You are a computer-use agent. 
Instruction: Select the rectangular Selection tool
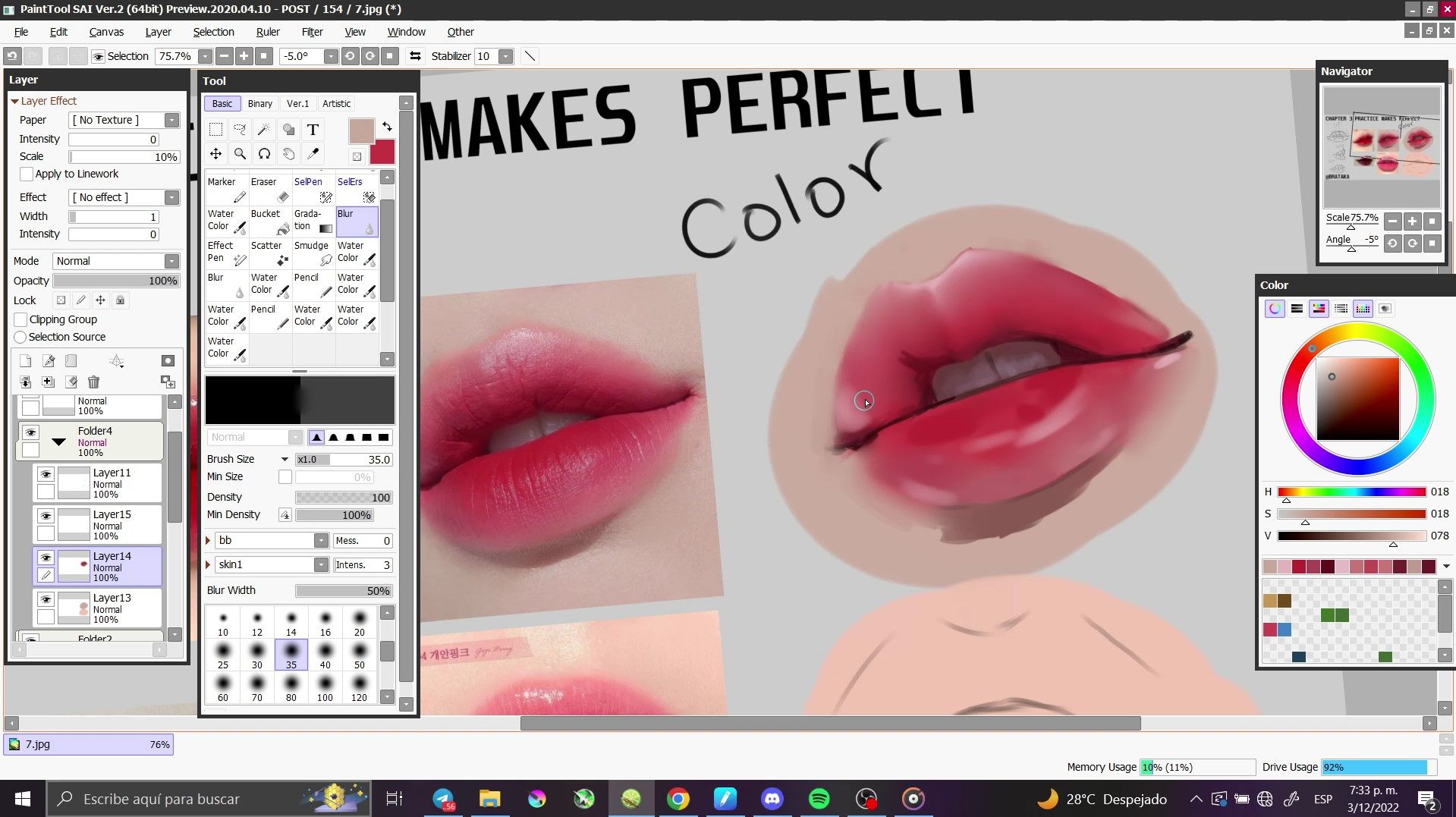(x=215, y=130)
